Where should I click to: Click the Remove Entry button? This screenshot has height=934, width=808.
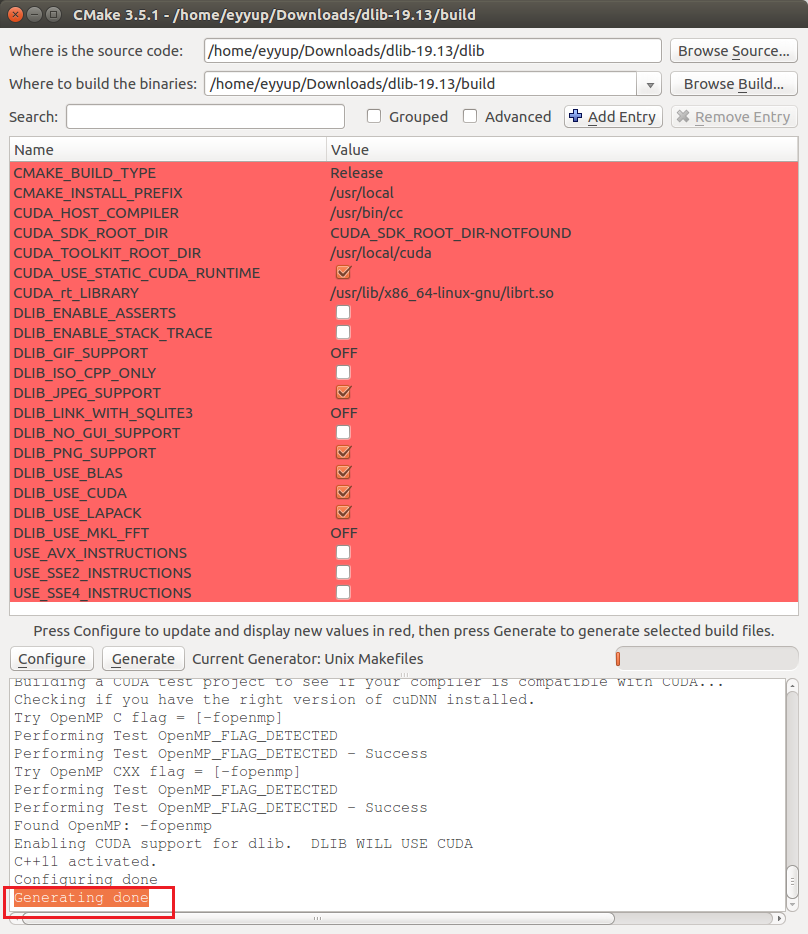point(734,117)
